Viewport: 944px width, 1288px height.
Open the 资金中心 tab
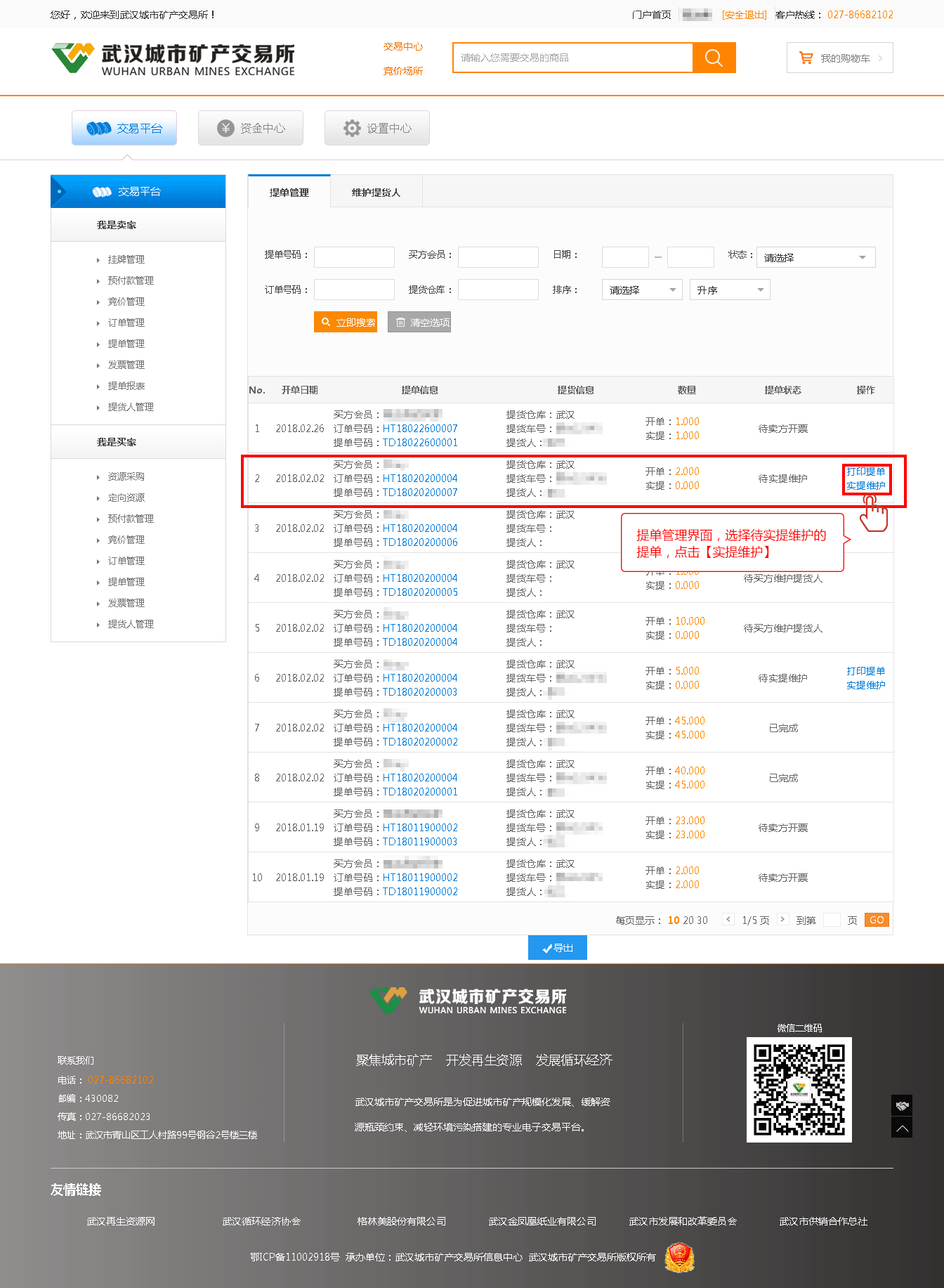(251, 128)
